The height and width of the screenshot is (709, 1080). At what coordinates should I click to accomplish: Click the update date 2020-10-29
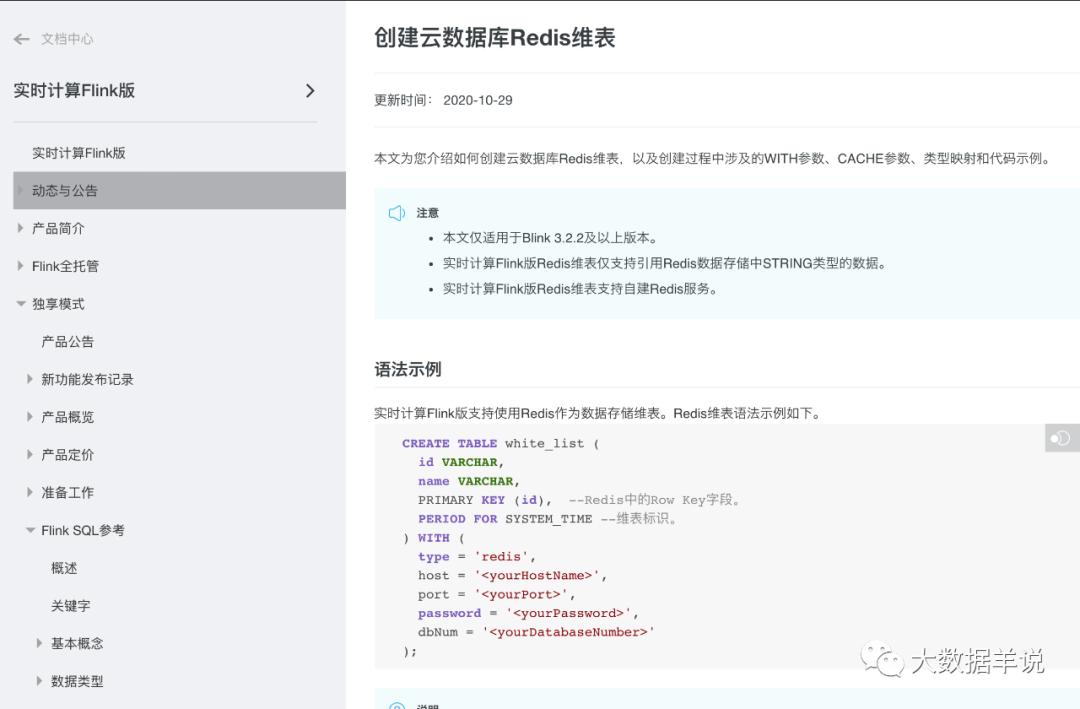click(477, 101)
